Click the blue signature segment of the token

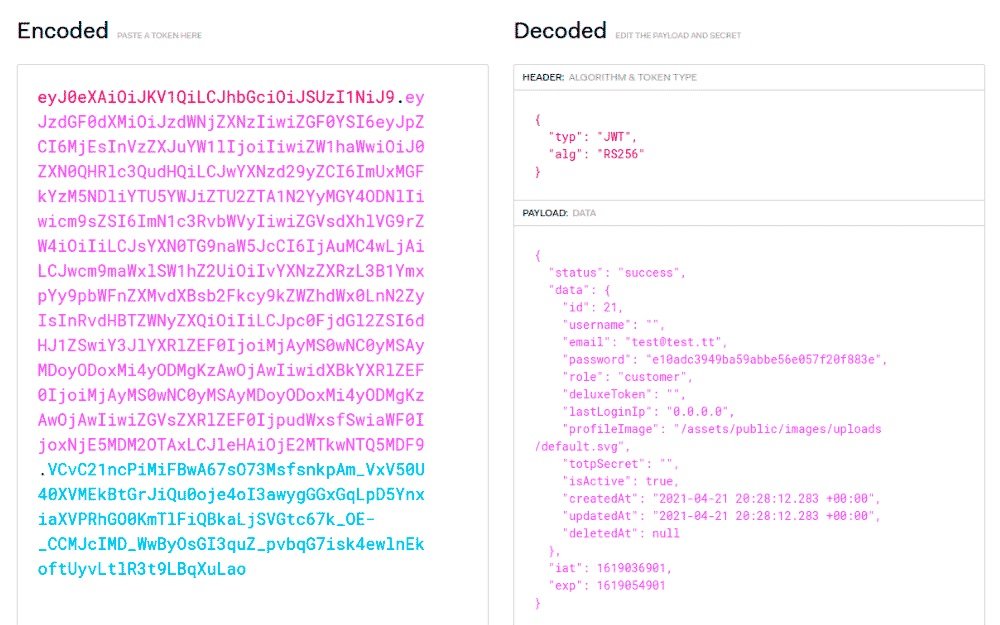click(231, 519)
